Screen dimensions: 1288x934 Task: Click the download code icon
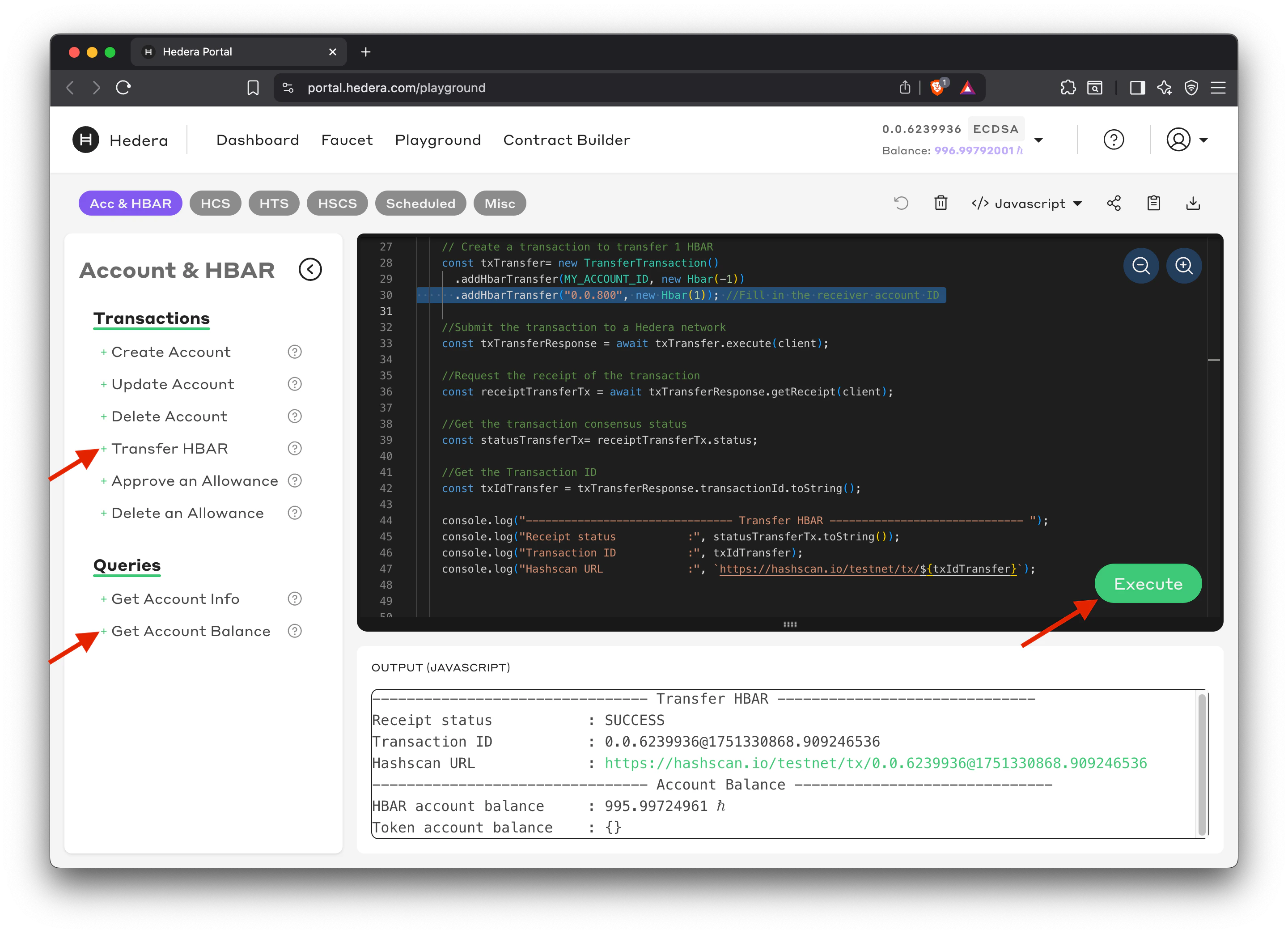tap(1193, 203)
